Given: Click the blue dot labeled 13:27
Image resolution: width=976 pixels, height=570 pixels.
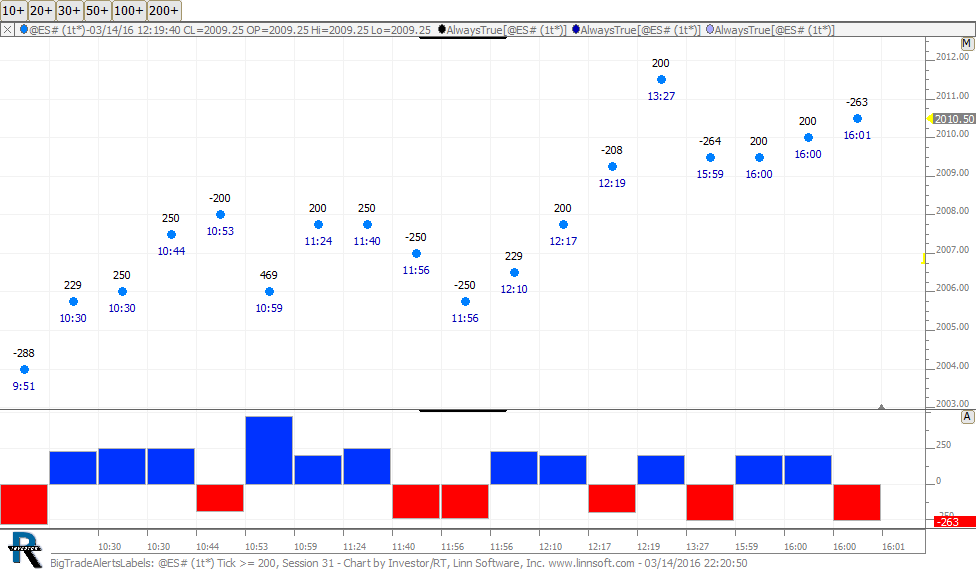Looking at the screenshot, I should (661, 80).
